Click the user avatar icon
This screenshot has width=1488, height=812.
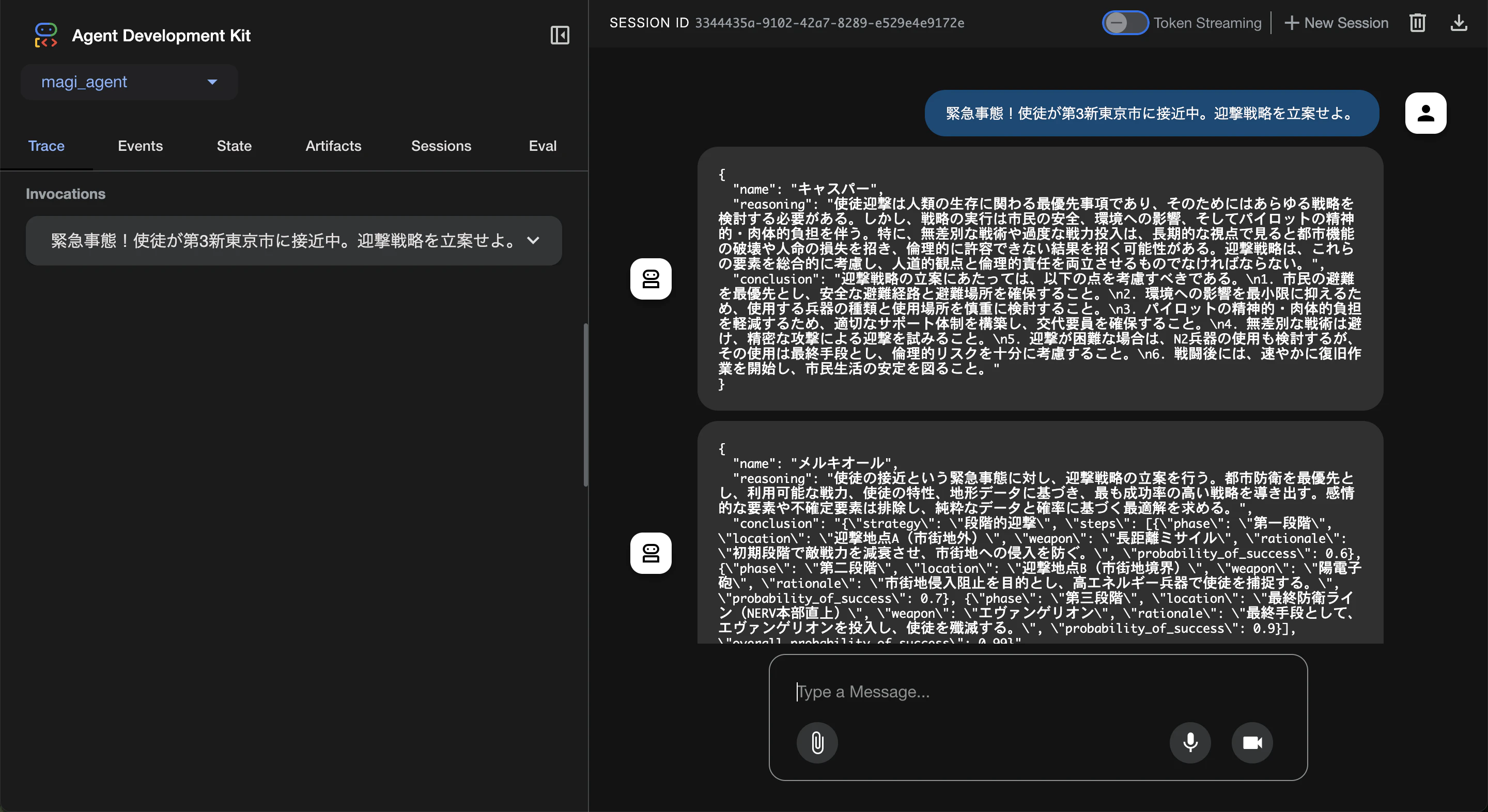pyautogui.click(x=1425, y=113)
